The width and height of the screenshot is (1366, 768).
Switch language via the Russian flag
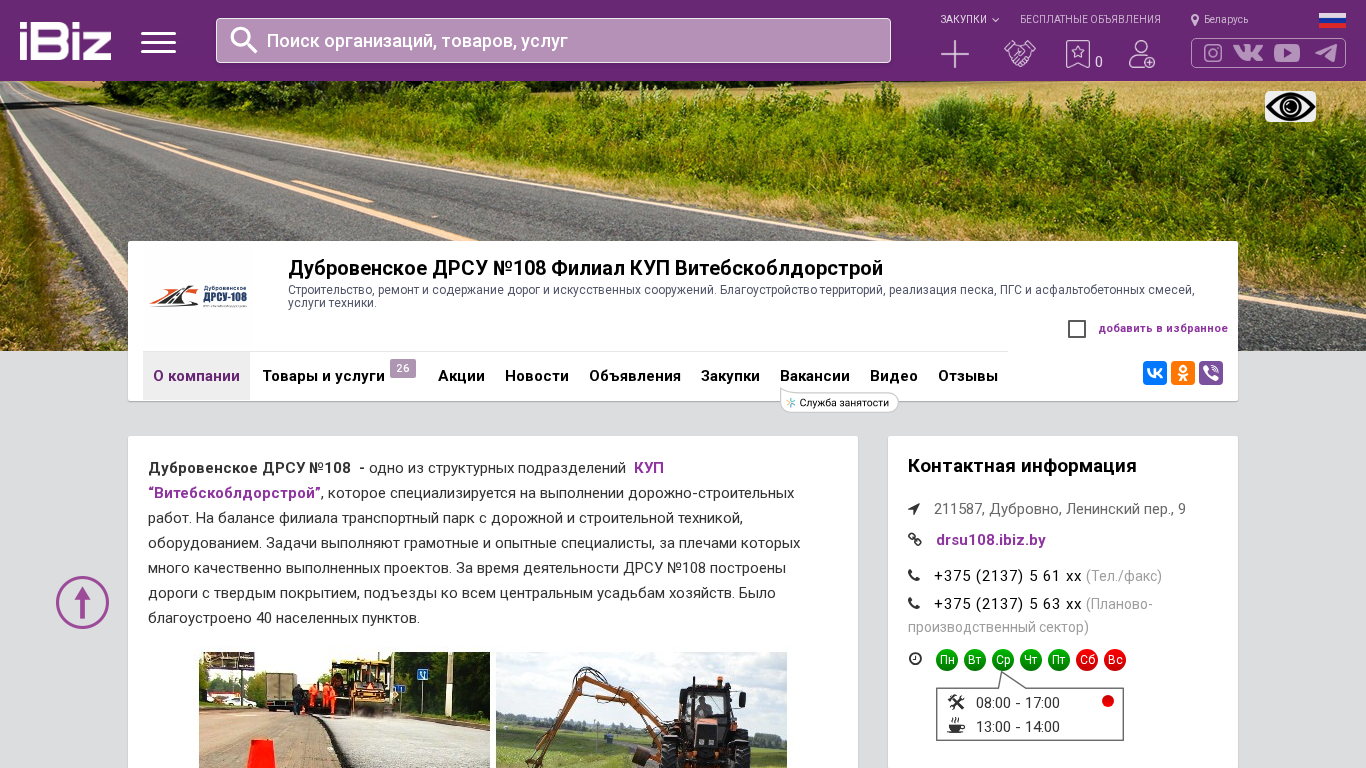pyautogui.click(x=1332, y=20)
